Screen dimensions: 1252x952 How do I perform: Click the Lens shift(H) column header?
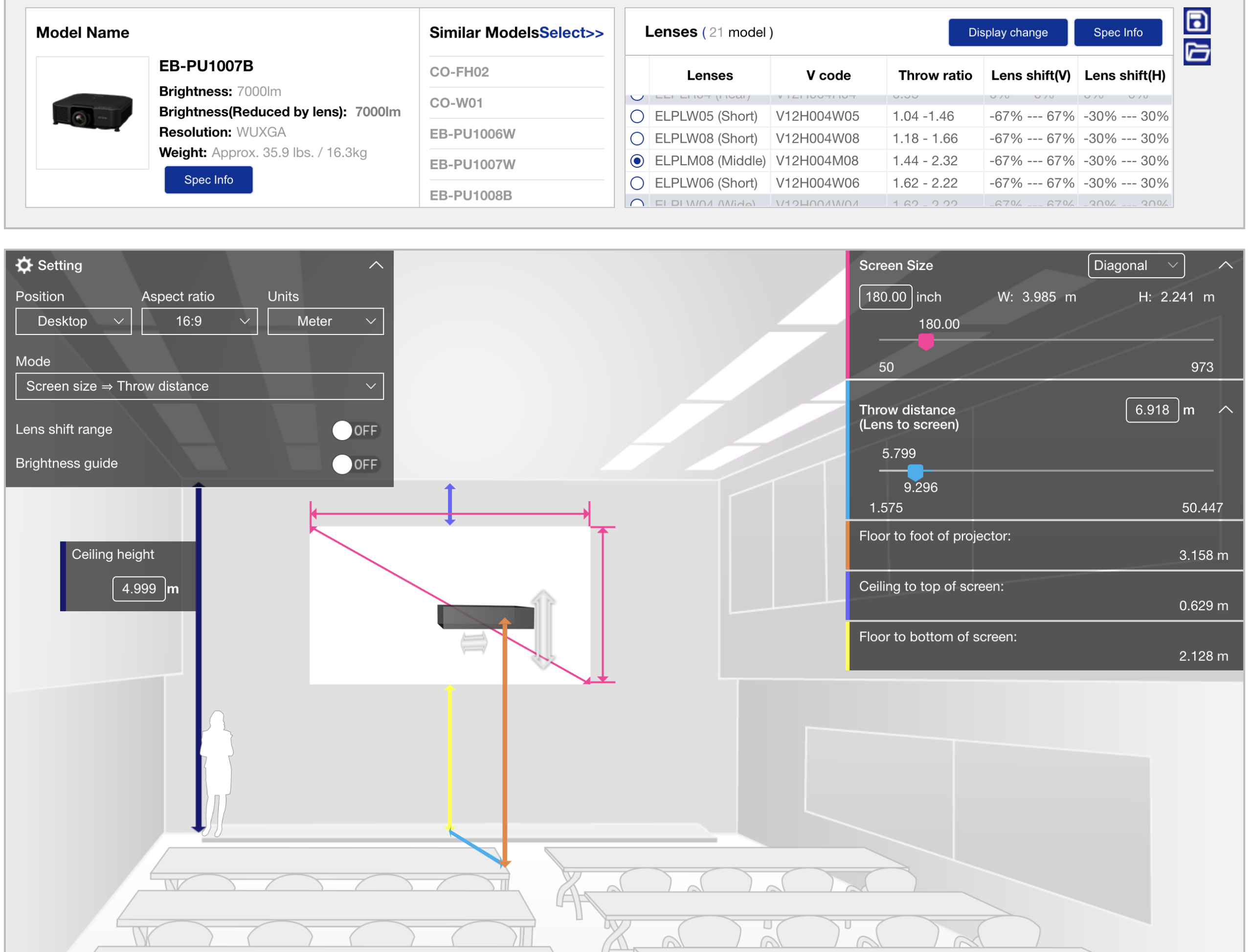click(1124, 75)
